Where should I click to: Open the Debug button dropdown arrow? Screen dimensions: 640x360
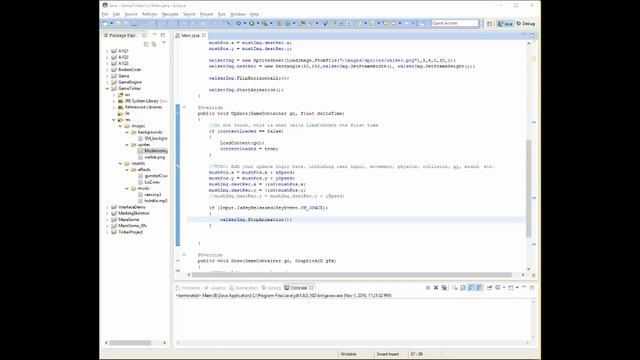pos(245,24)
